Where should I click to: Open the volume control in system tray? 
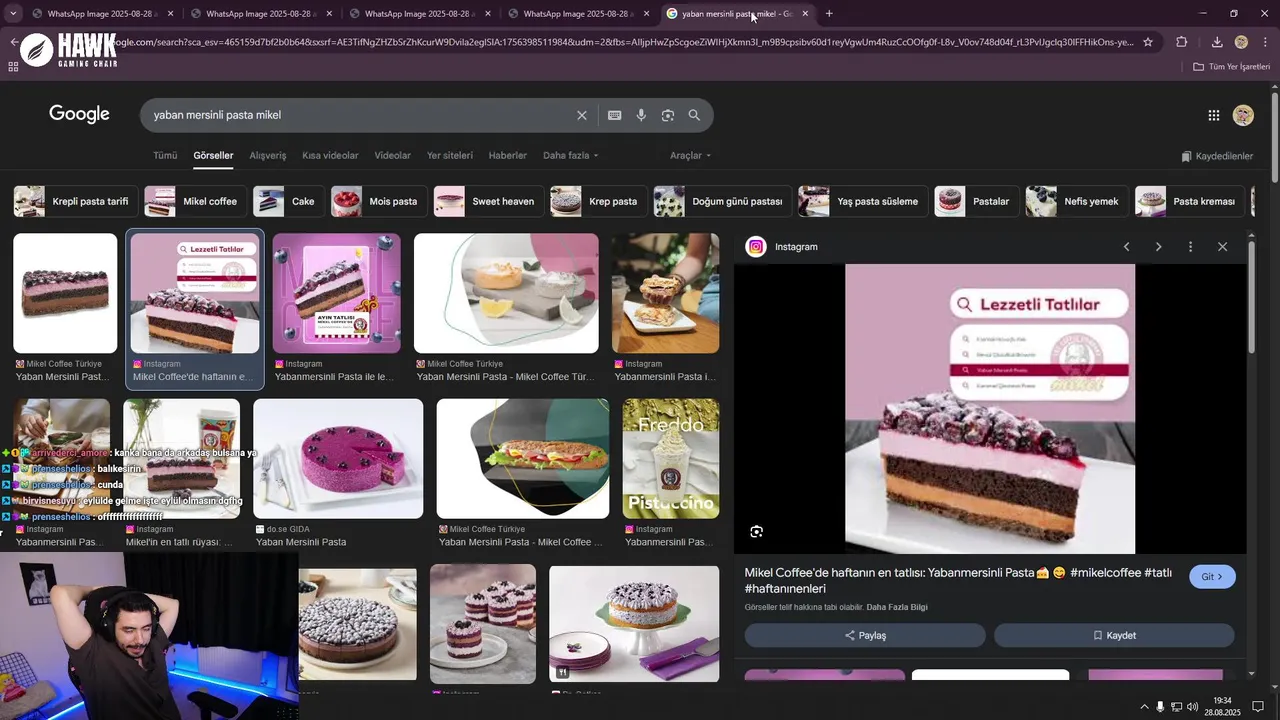coord(1192,707)
